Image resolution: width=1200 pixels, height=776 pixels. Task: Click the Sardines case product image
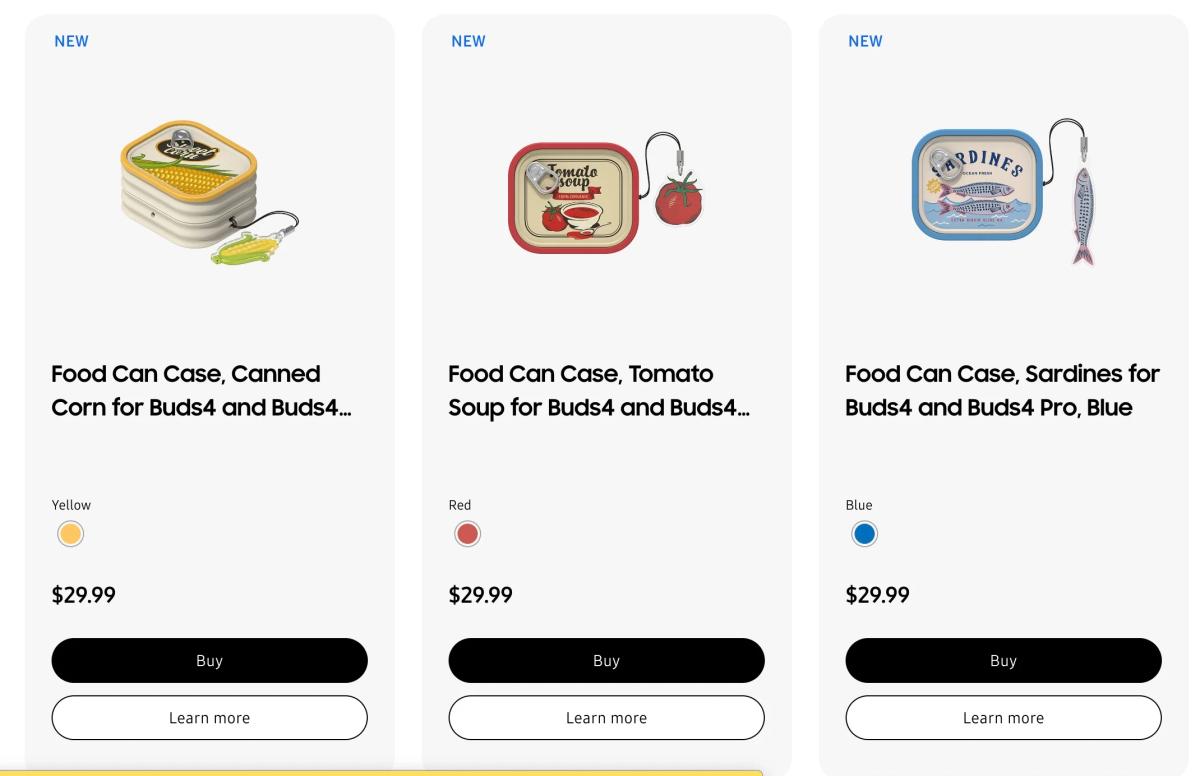1003,193
